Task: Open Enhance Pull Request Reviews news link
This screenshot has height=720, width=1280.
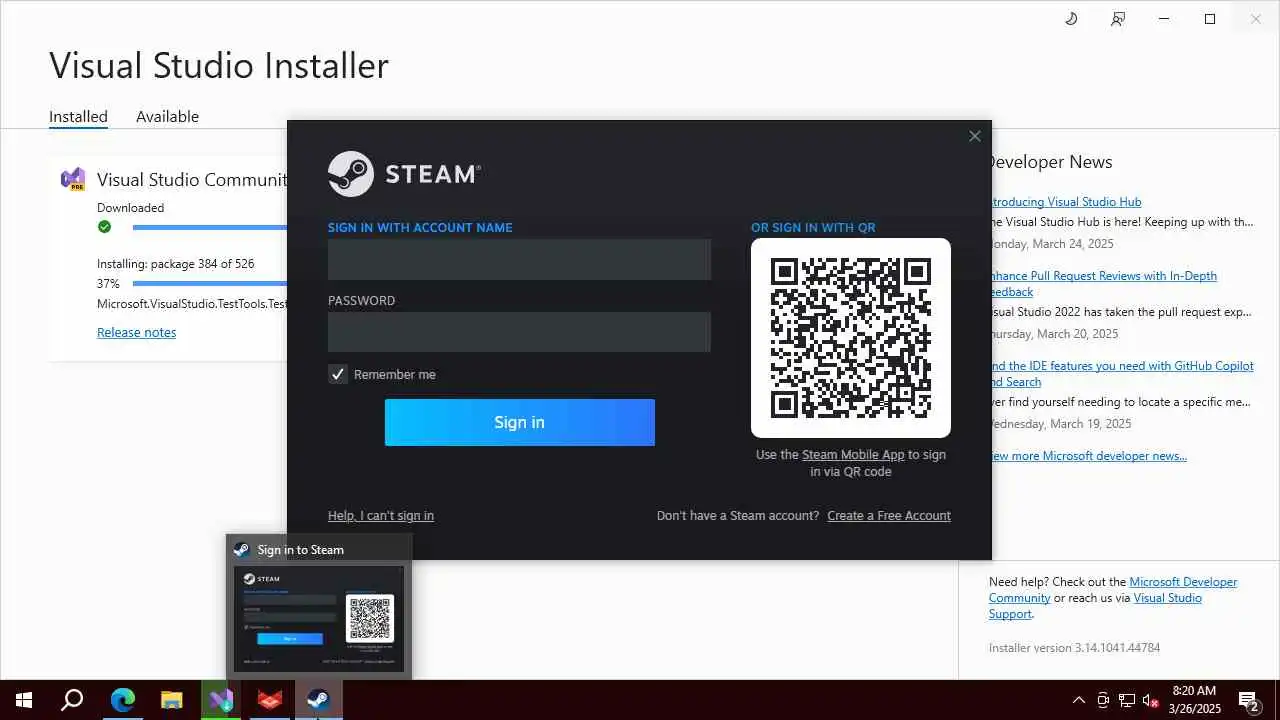Action: click(x=1103, y=284)
